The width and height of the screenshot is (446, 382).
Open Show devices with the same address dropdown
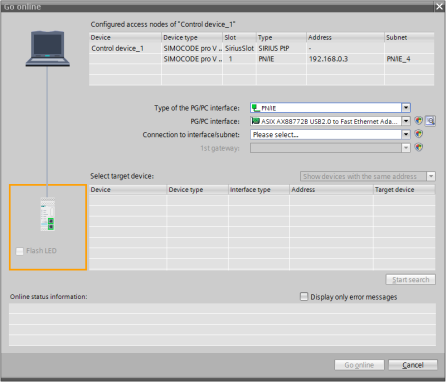pos(431,176)
